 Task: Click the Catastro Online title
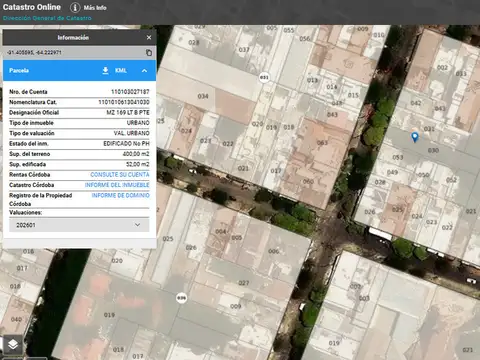pyautogui.click(x=32, y=7)
